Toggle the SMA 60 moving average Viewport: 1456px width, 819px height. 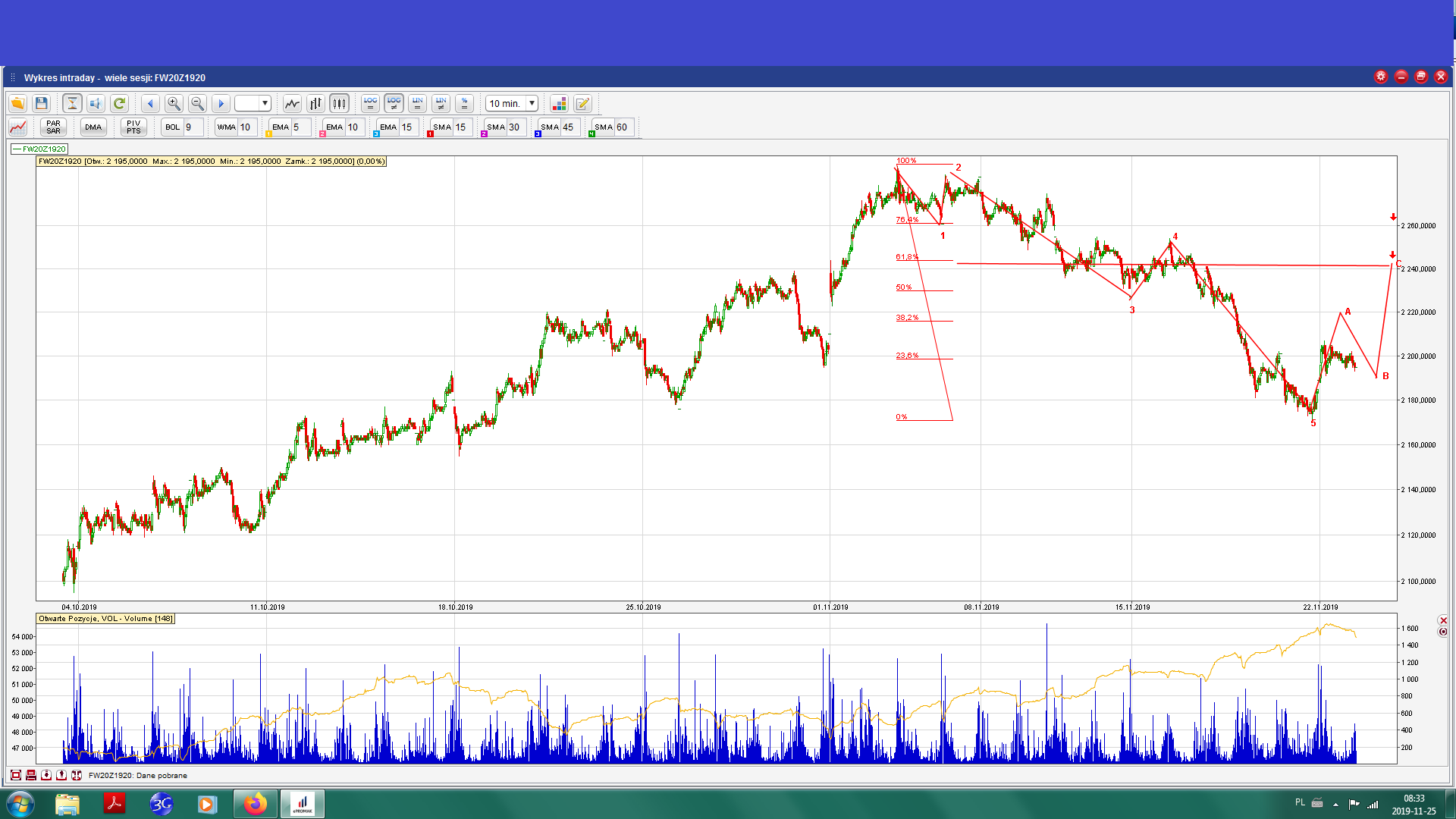coord(604,127)
